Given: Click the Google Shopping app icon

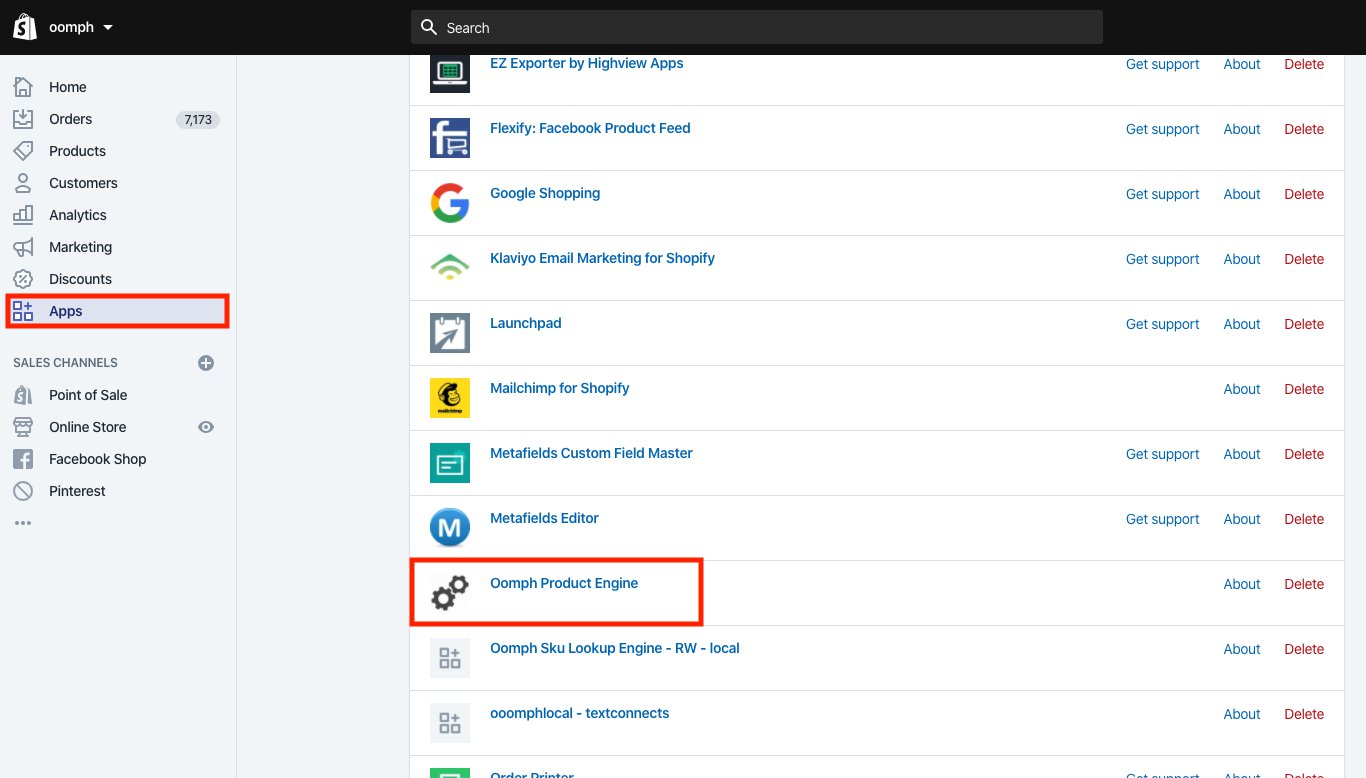Looking at the screenshot, I should click(x=450, y=203).
